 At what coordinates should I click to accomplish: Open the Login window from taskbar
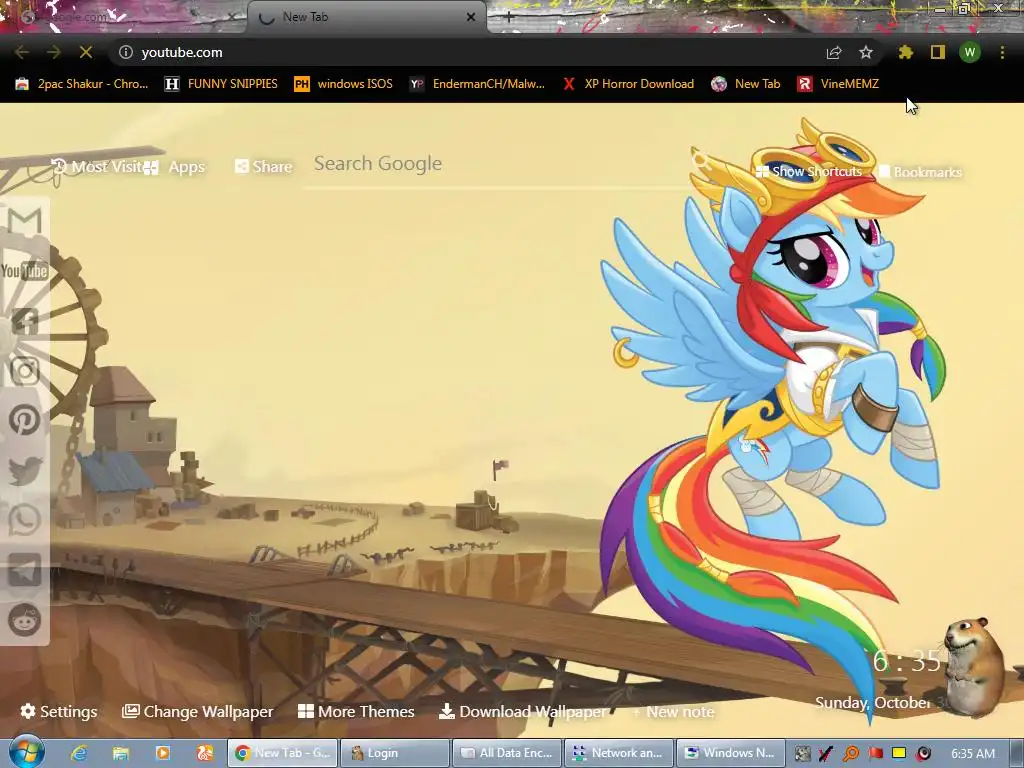pos(394,753)
